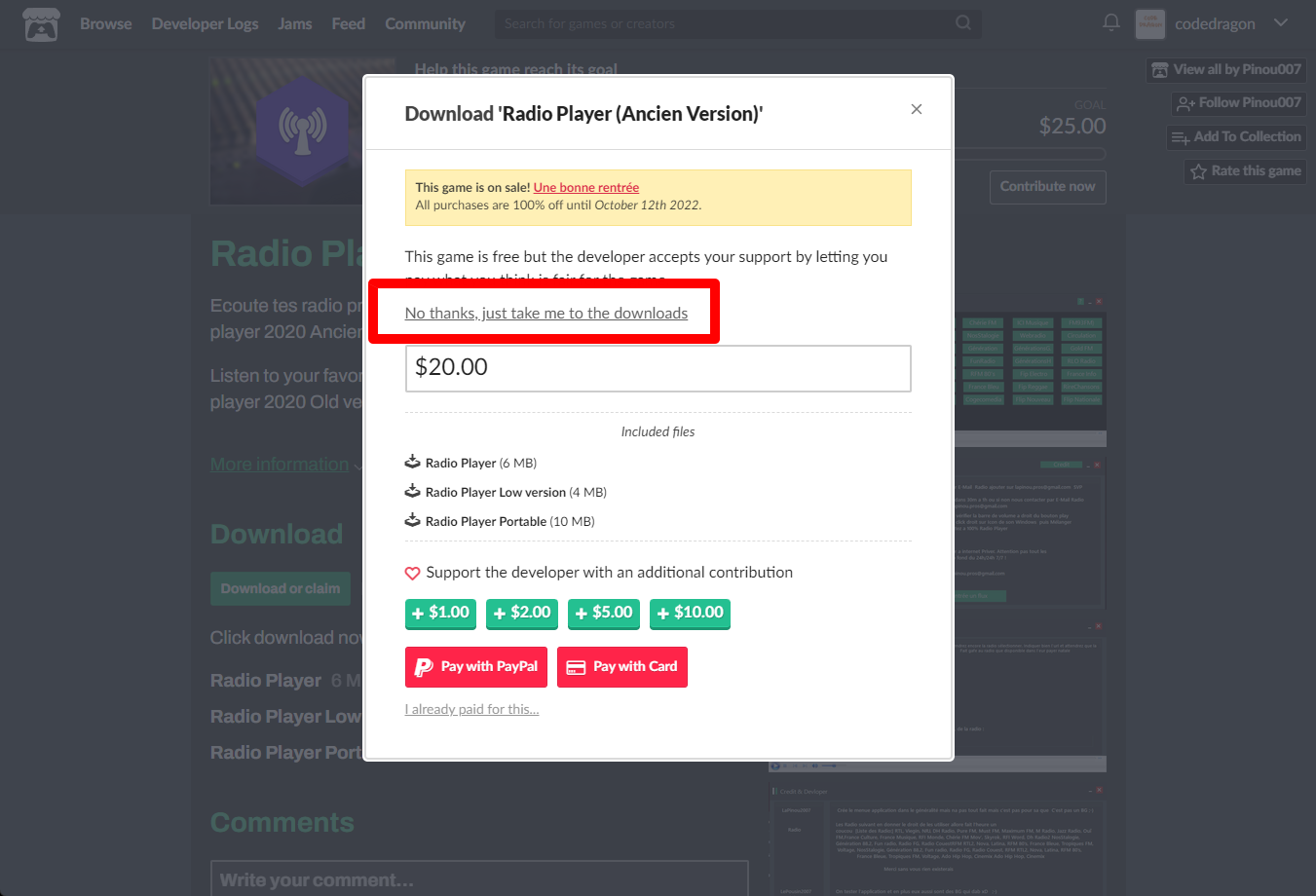
Task: View all by Pinou007
Action: click(1226, 69)
